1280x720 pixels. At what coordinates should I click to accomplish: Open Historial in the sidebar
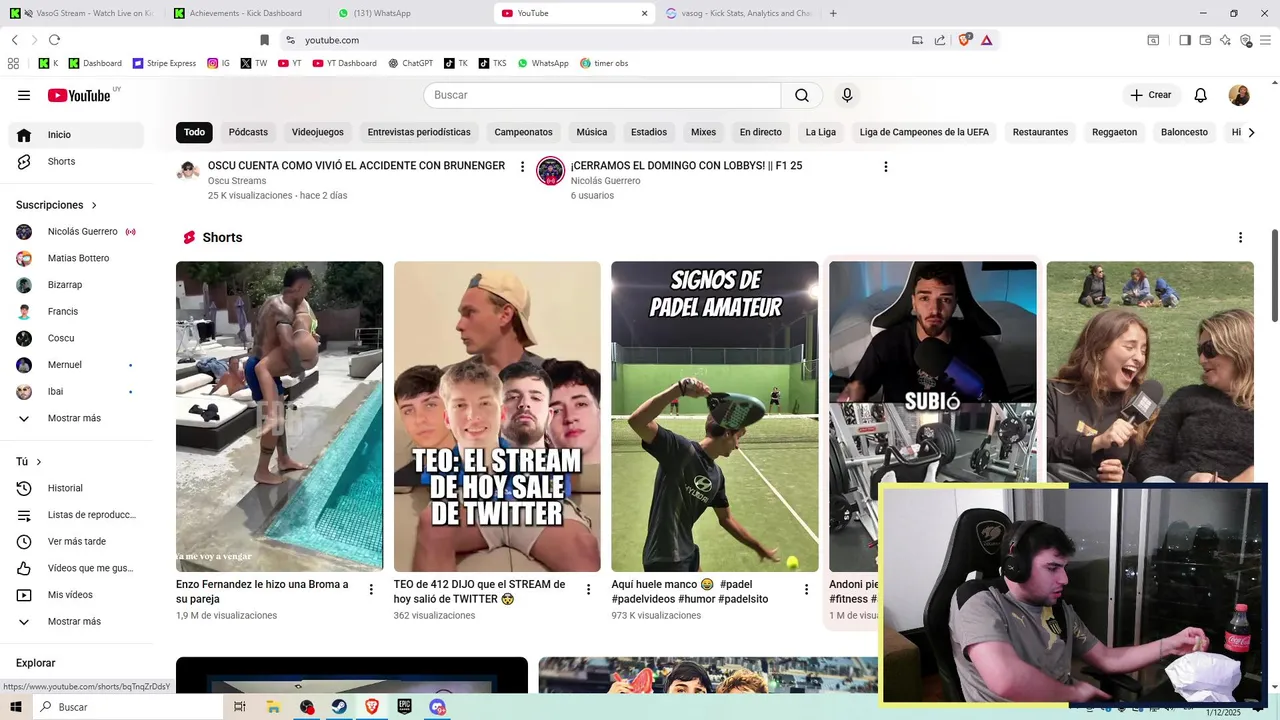tap(76, 488)
